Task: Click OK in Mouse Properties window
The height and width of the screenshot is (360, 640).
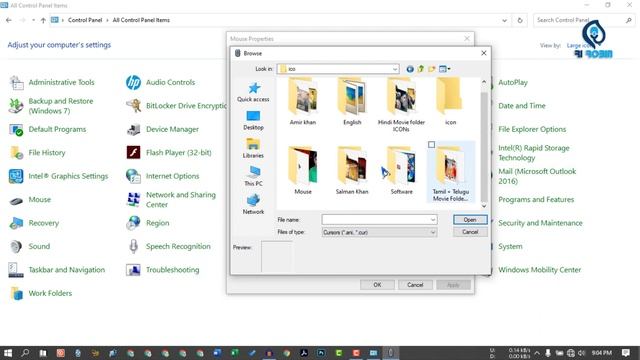Action: 377,285
